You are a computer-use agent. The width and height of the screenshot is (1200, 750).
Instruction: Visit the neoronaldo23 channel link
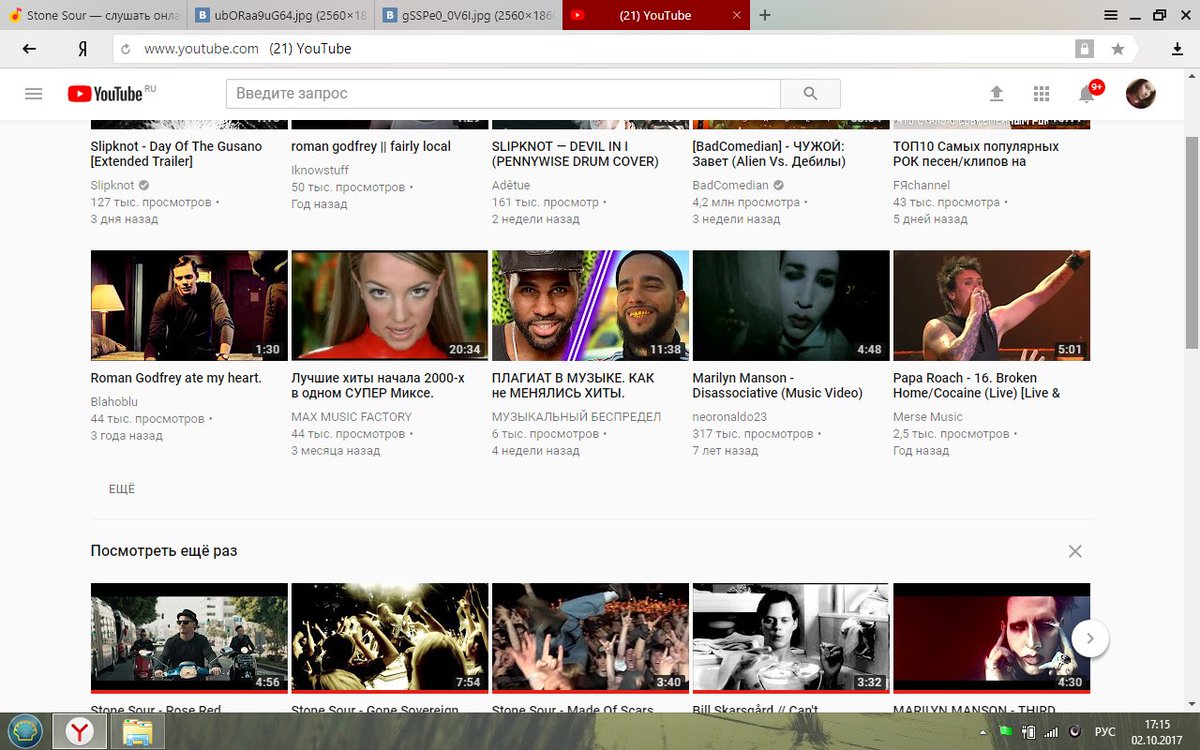click(x=730, y=417)
